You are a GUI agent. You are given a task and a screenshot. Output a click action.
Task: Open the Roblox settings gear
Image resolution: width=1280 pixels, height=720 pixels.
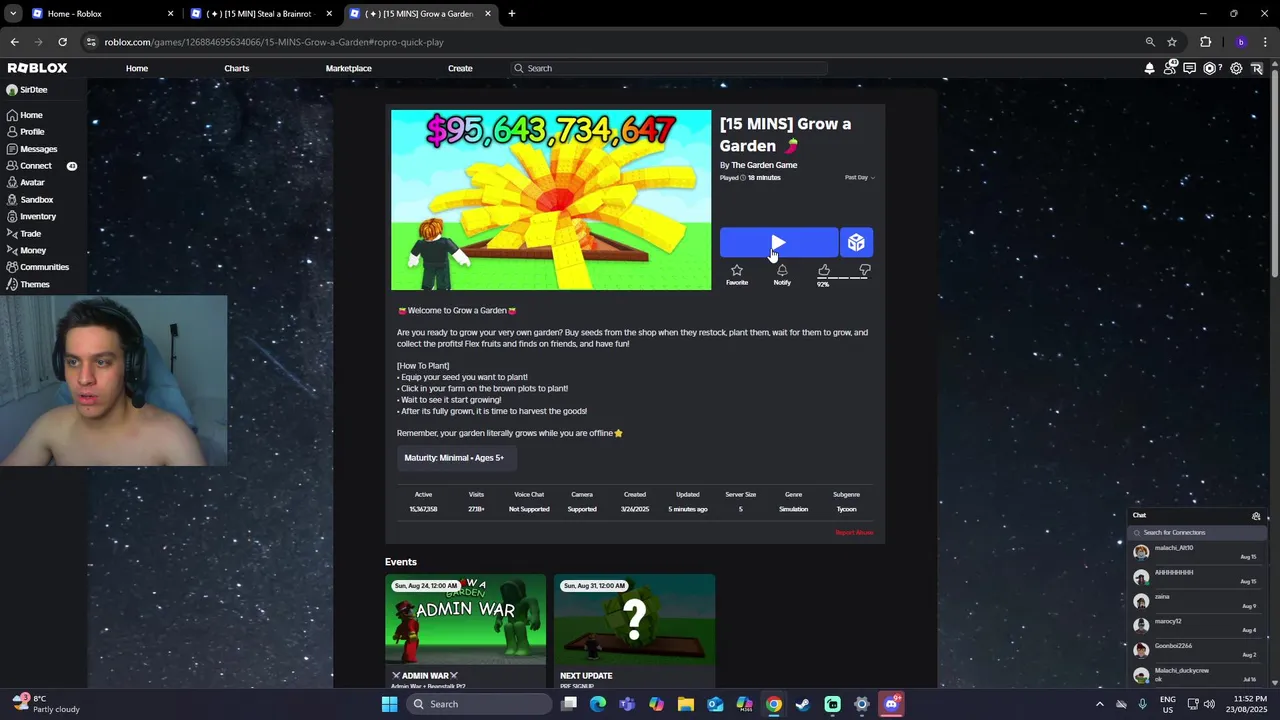click(1236, 68)
